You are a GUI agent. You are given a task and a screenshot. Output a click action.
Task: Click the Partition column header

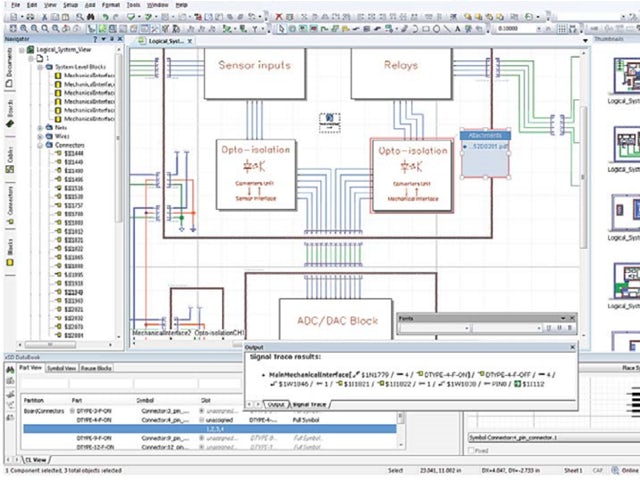34,400
